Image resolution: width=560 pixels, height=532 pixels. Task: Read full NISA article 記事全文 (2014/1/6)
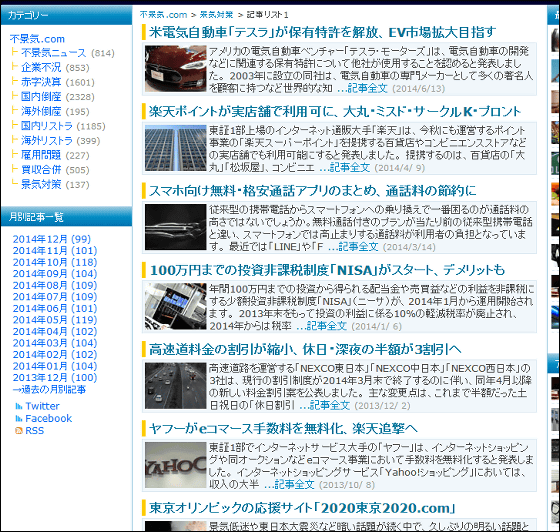[x=322, y=326]
